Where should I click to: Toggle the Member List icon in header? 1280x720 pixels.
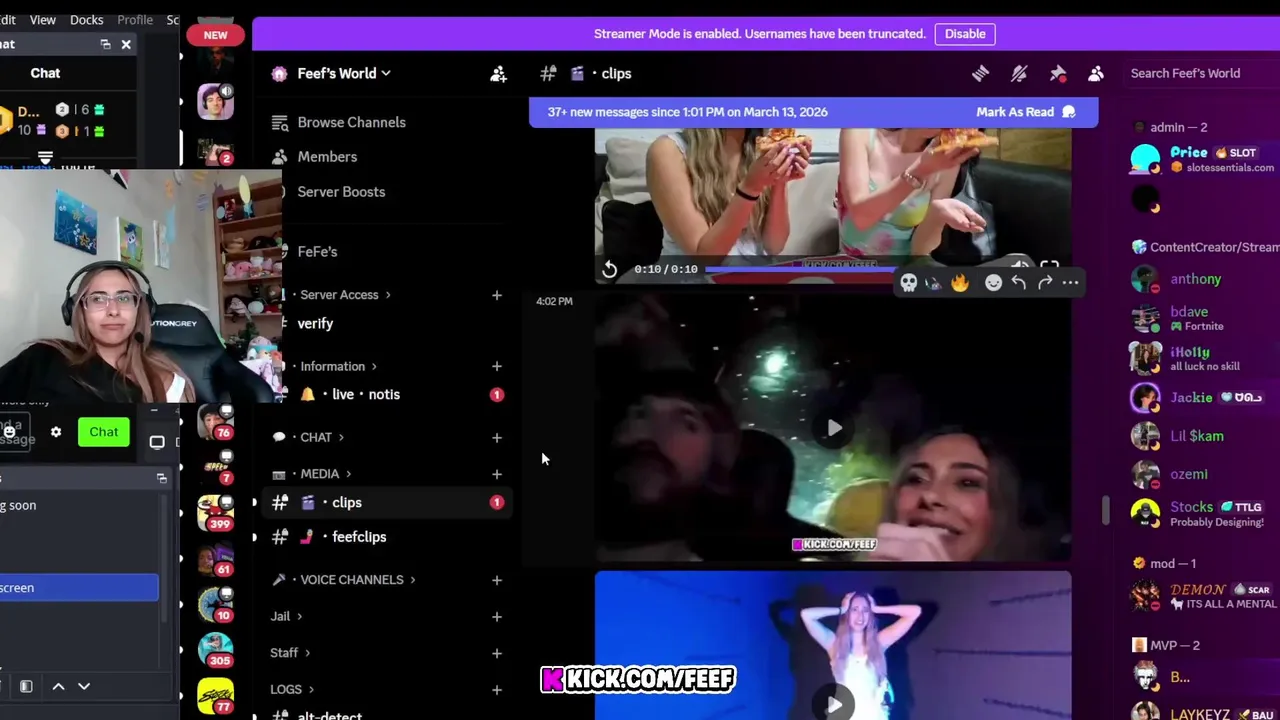pos(1096,73)
